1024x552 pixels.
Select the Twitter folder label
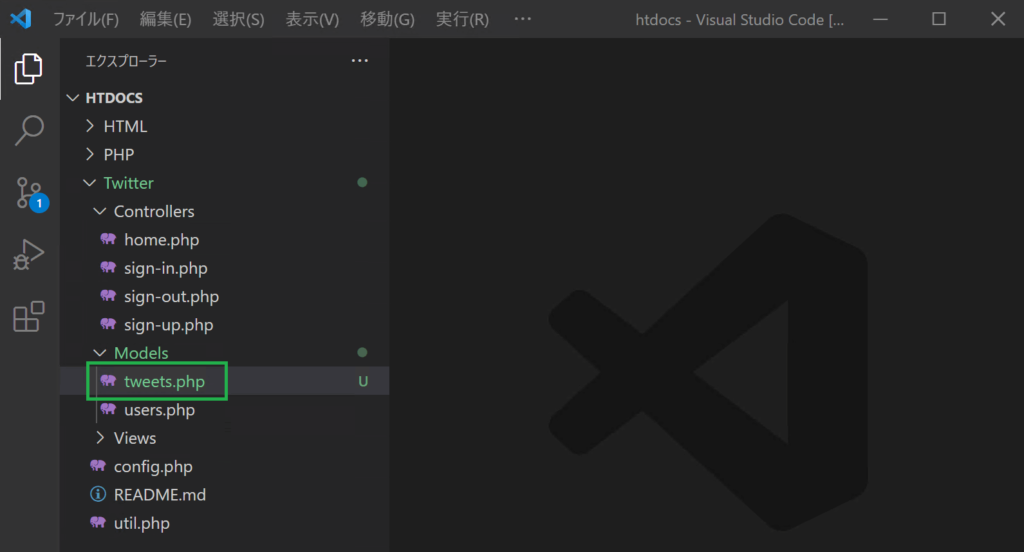(129, 183)
